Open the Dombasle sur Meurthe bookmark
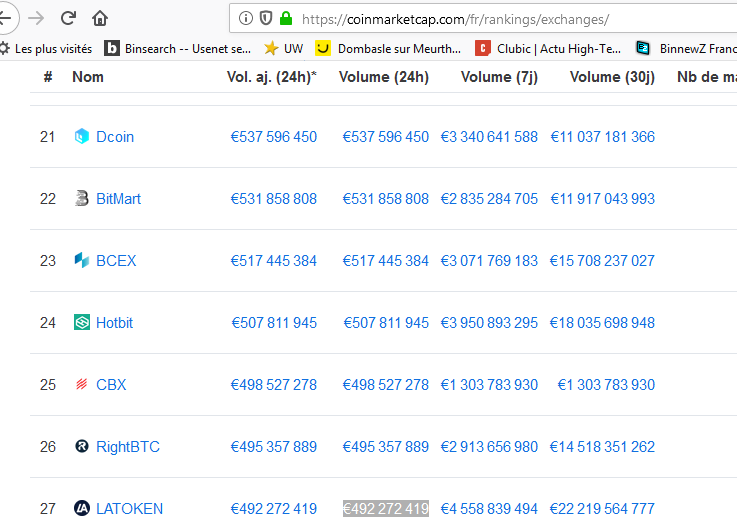This screenshot has height=527, width=737. 388,48
